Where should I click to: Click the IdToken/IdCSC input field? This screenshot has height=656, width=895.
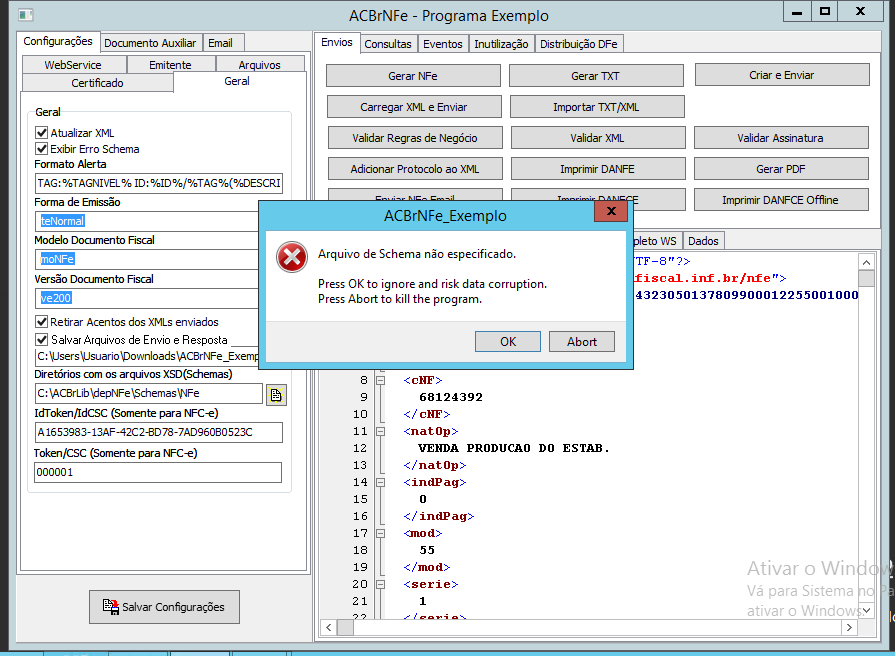pyautogui.click(x=159, y=432)
